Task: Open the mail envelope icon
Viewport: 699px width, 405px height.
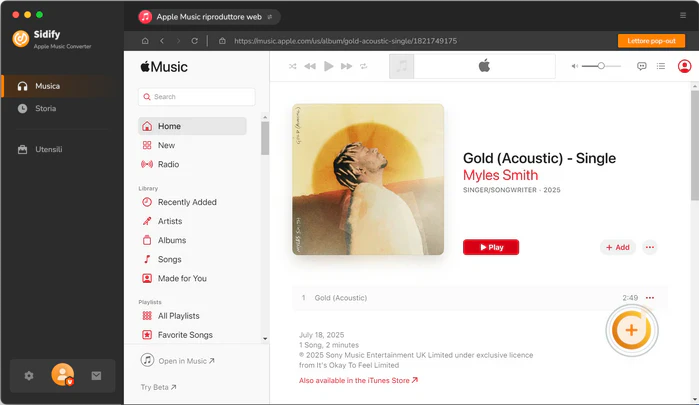Action: tap(96, 376)
